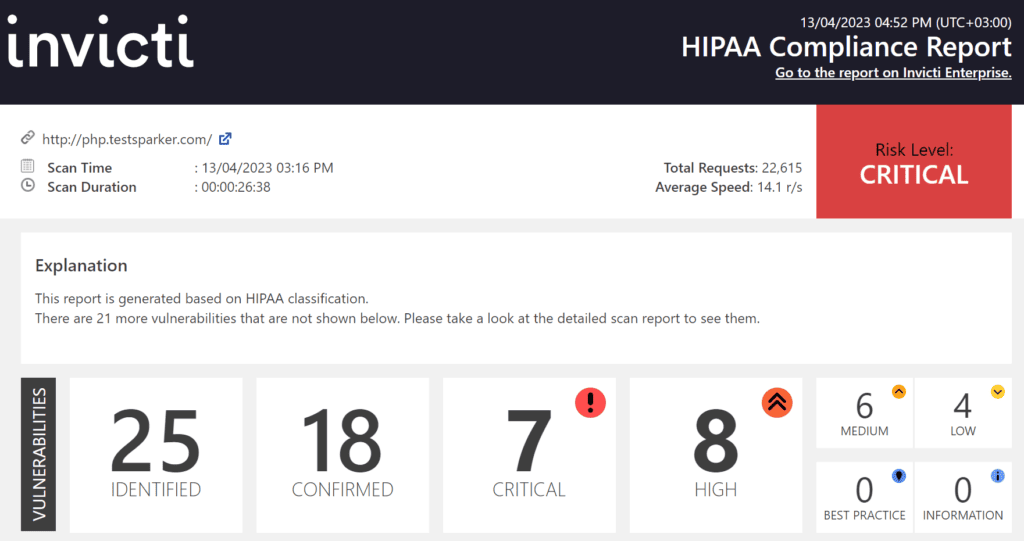
Task: Click the chain link icon before the URL
Action: click(28, 139)
